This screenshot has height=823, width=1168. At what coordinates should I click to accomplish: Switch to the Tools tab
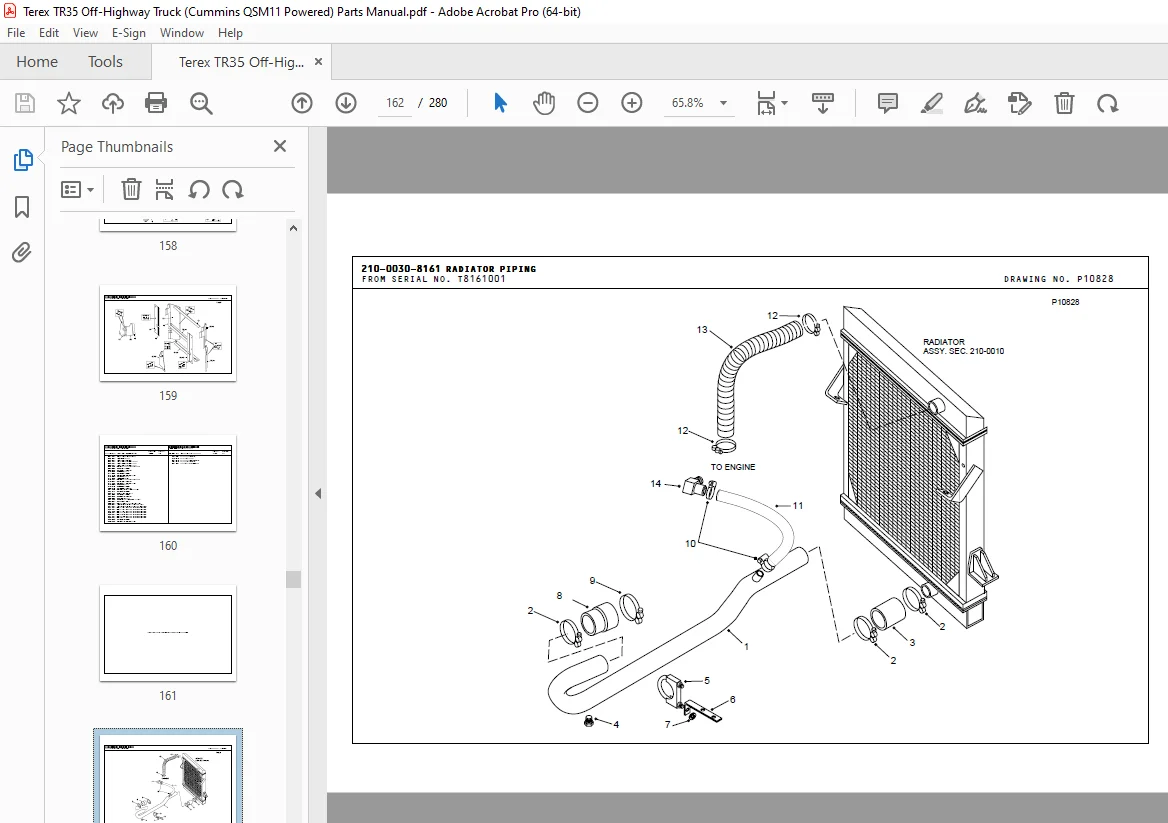click(105, 62)
